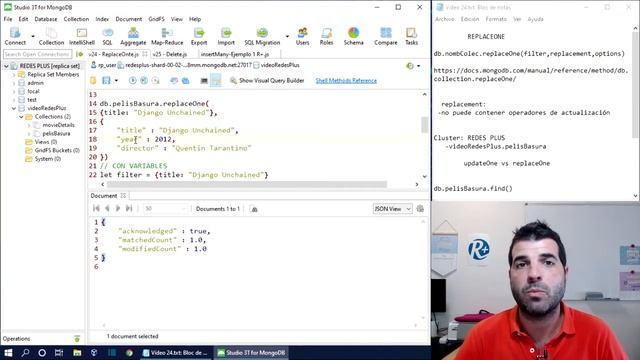This screenshot has height=360, width=640.
Task: Go to the last results page
Action: 129,208
